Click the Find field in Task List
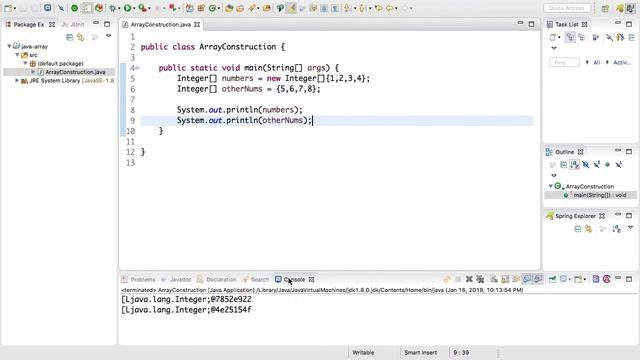The height and width of the screenshot is (360, 640). pos(564,62)
